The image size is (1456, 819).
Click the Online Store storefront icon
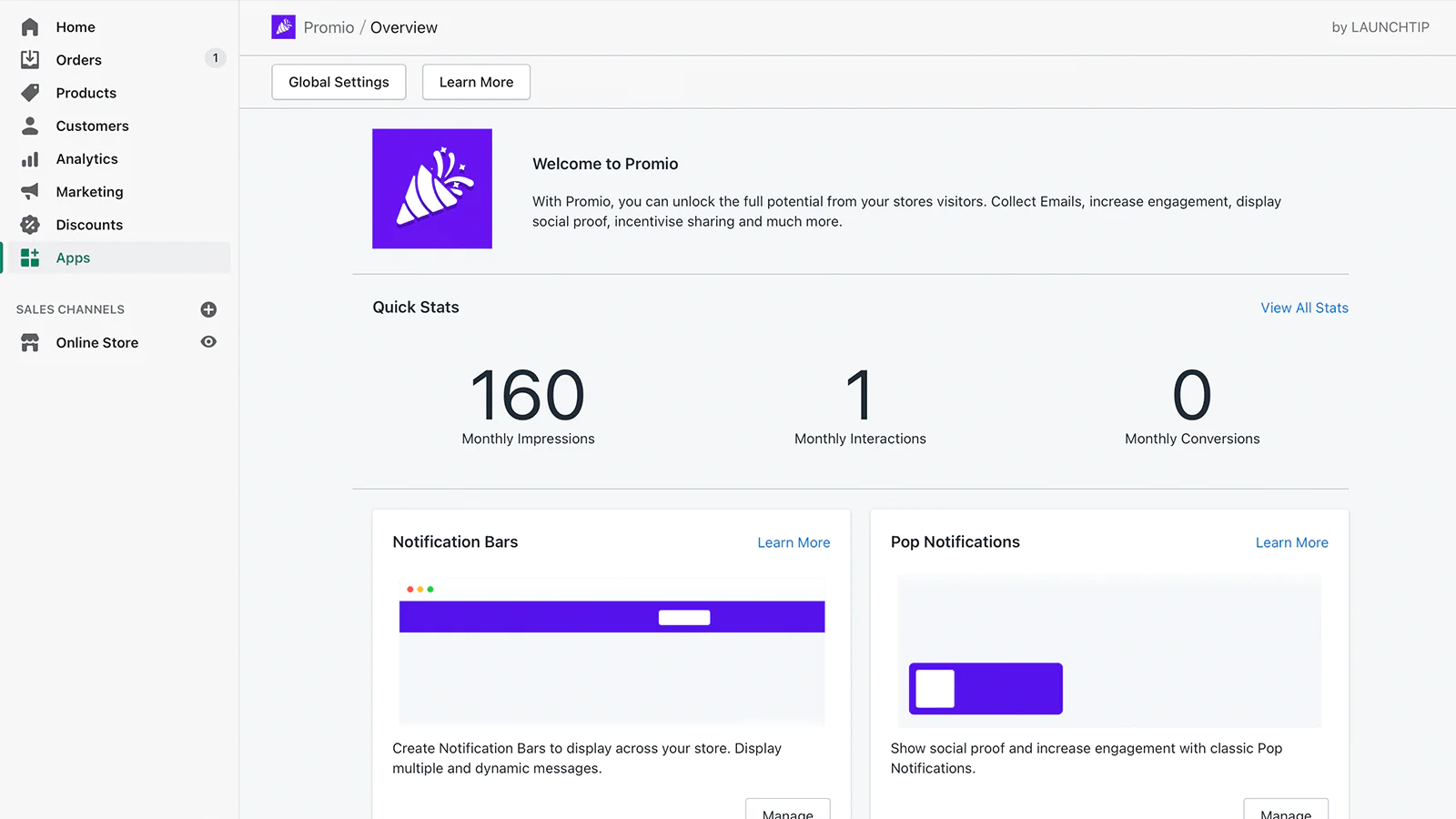[x=30, y=343]
